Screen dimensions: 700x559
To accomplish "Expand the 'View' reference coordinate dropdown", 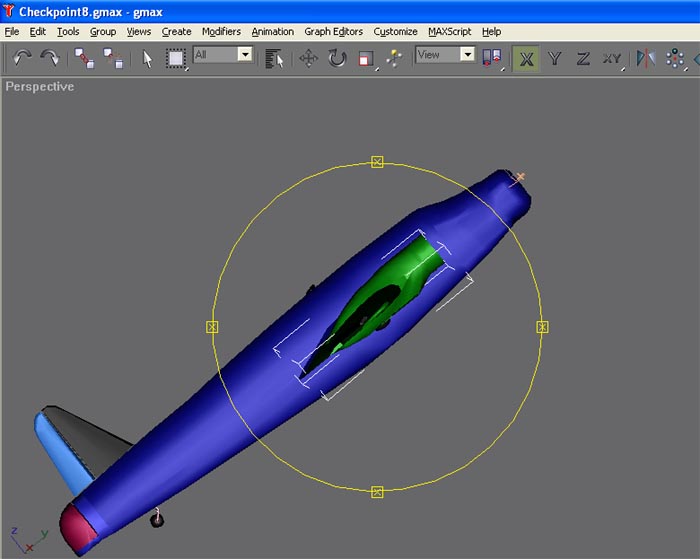I will click(x=466, y=54).
